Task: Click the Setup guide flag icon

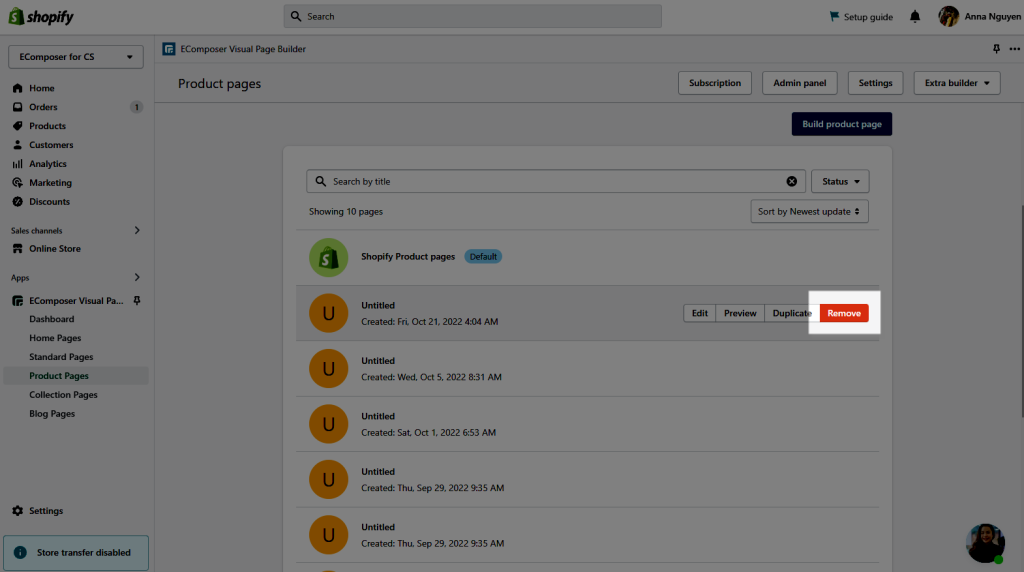Action: (834, 16)
